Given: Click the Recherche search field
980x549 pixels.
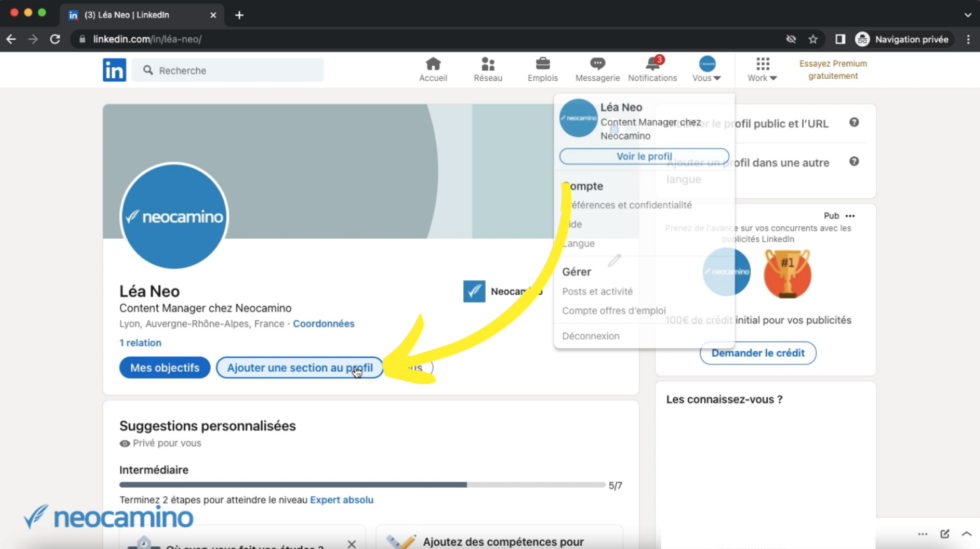Looking at the screenshot, I should coord(228,70).
